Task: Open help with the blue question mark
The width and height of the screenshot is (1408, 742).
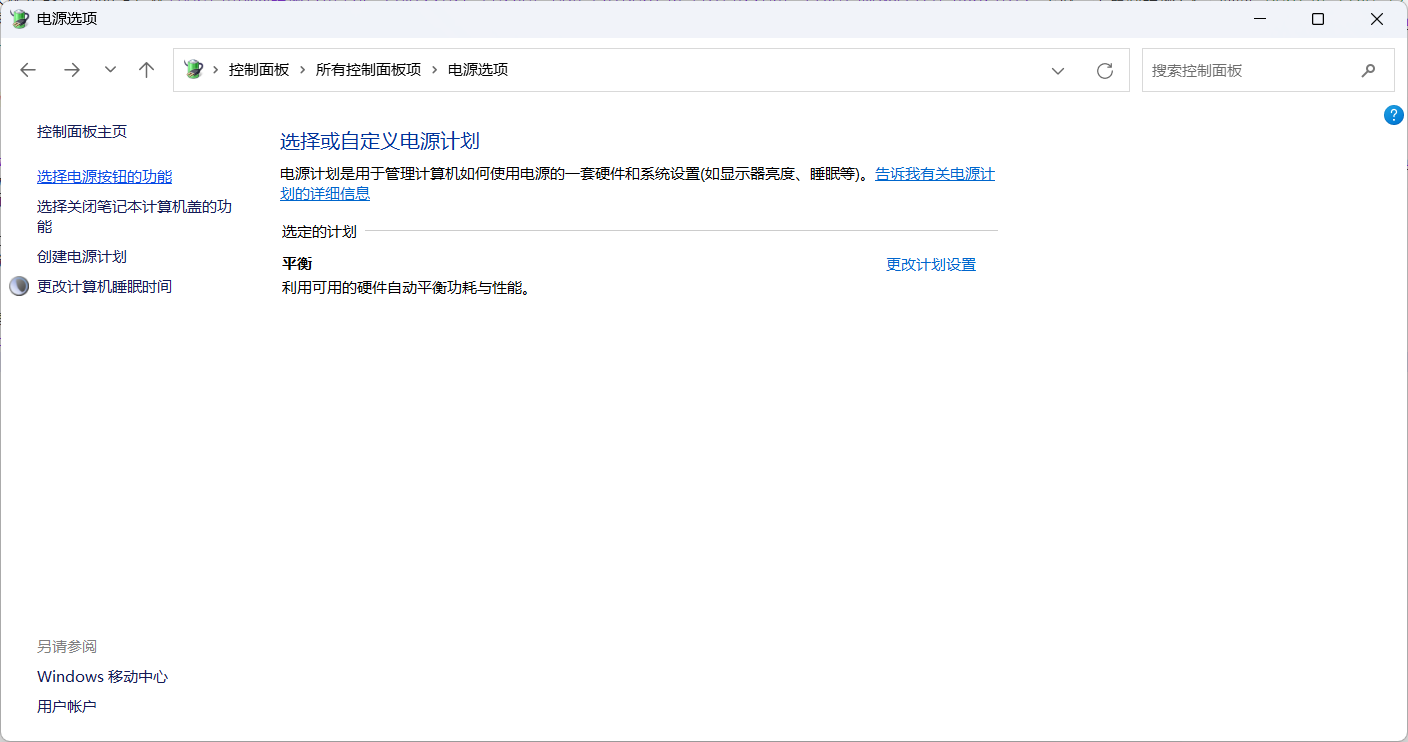Action: pos(1394,115)
